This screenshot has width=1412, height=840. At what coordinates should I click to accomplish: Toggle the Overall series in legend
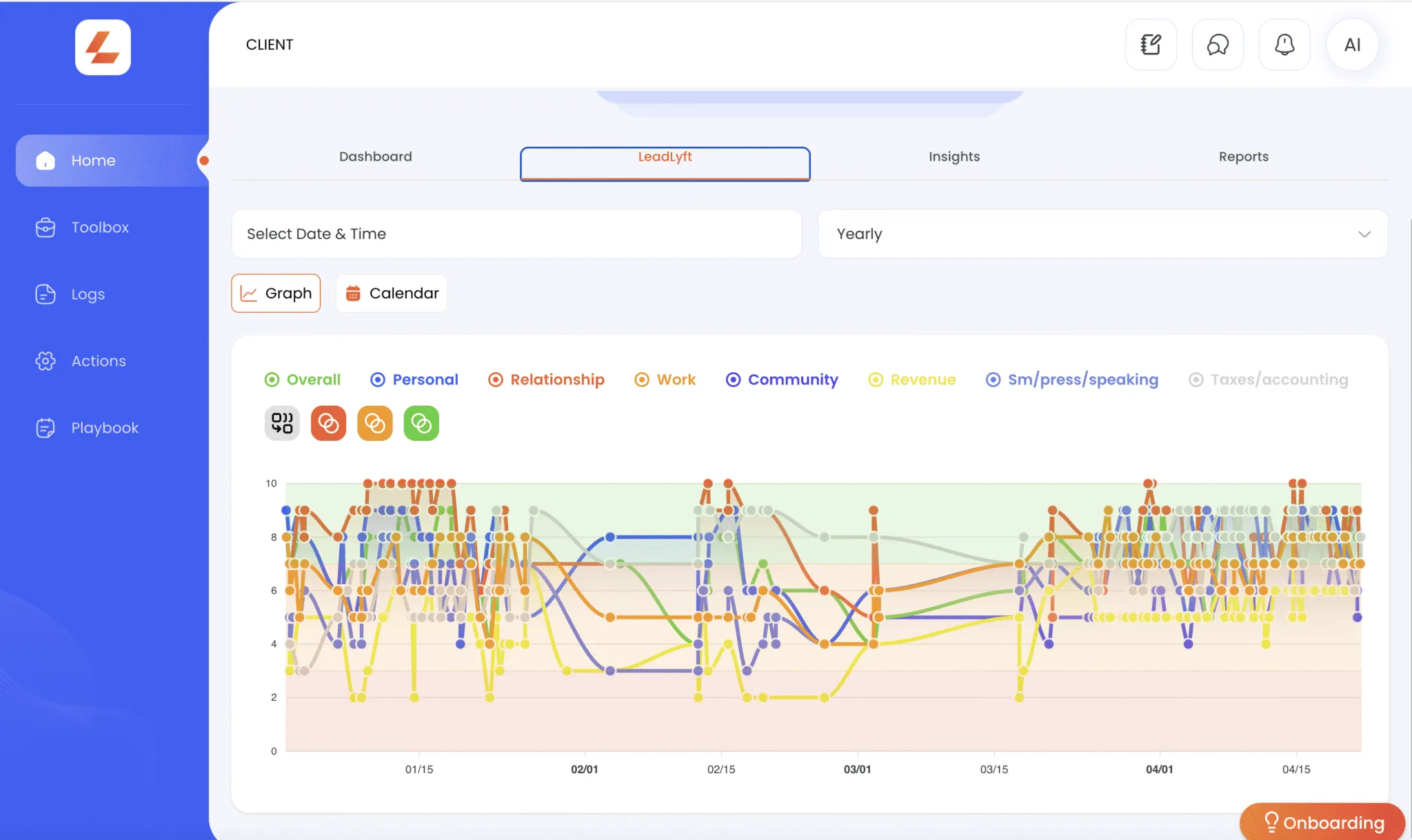click(x=303, y=380)
